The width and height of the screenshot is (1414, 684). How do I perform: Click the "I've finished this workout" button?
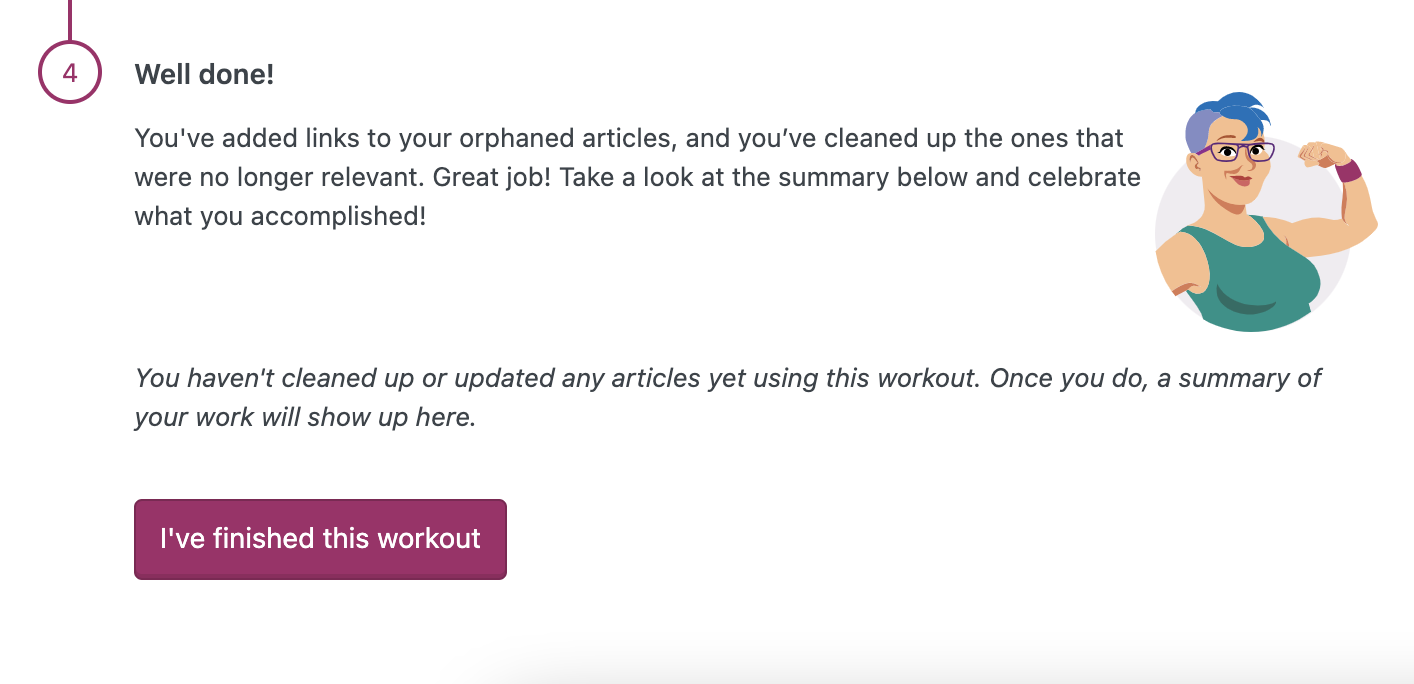click(320, 539)
